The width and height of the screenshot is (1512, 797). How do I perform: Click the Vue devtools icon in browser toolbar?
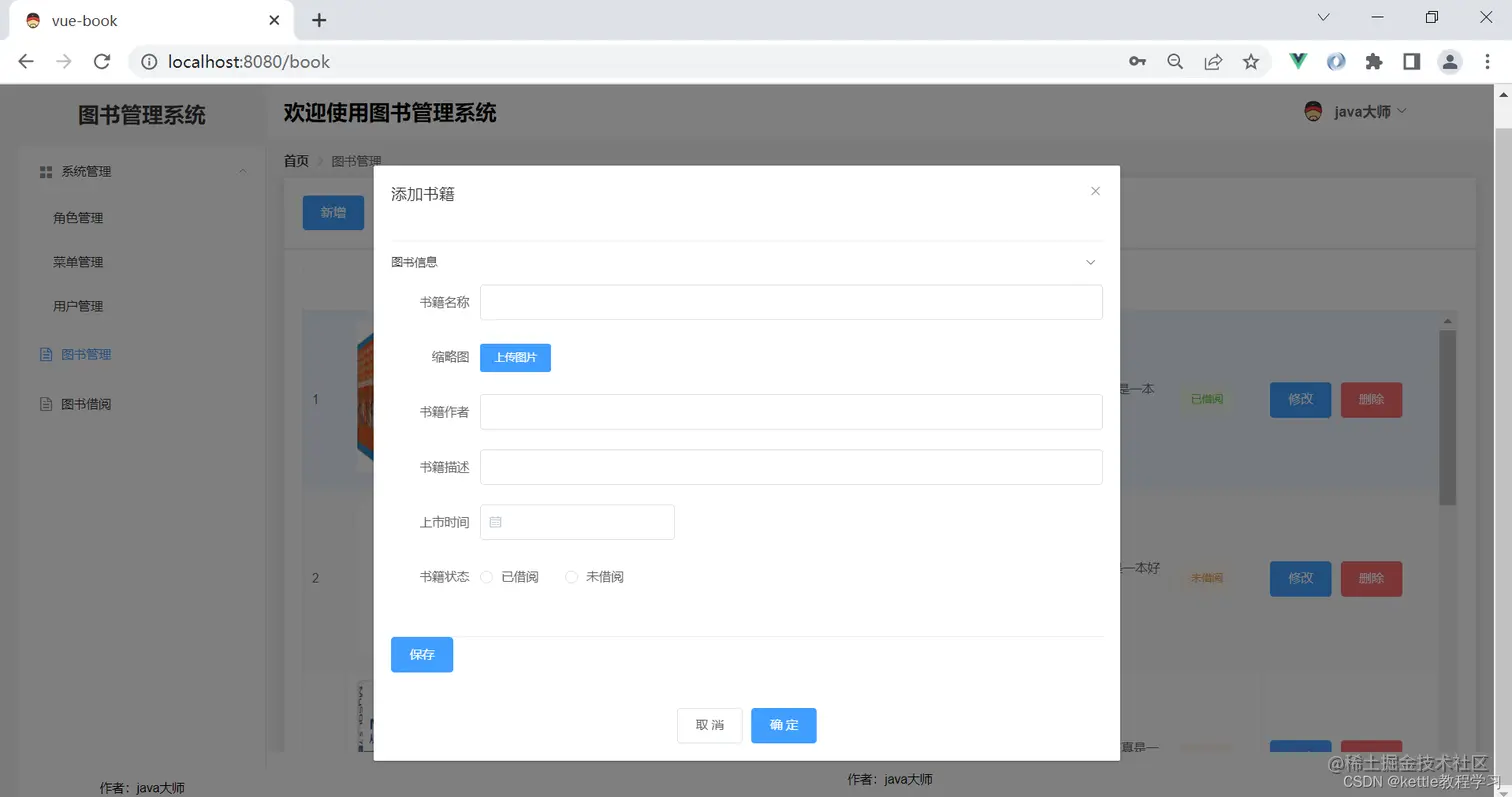point(1297,61)
